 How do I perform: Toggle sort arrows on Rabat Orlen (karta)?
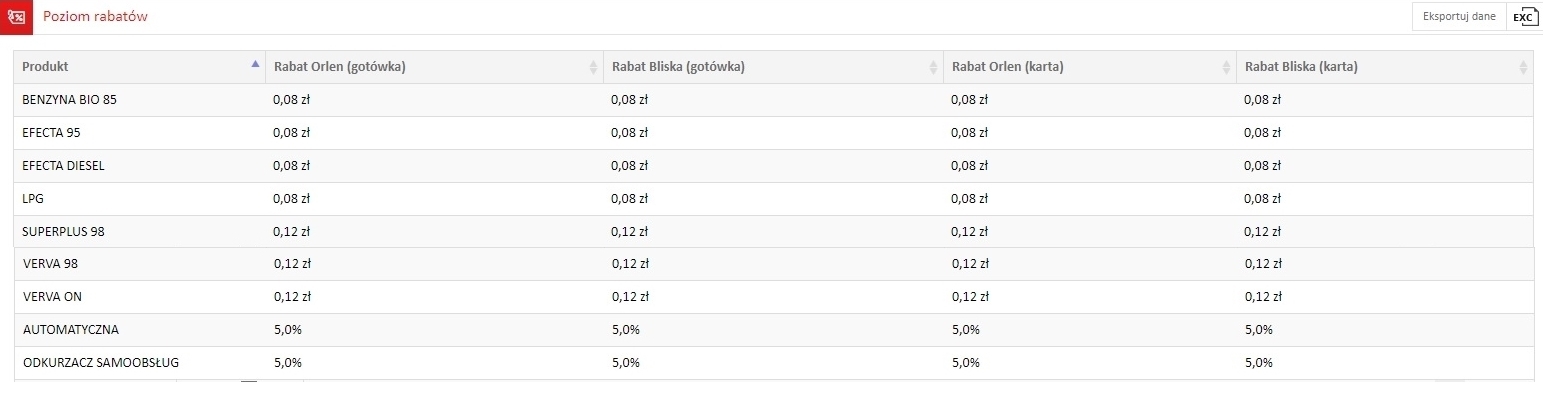point(1226,67)
